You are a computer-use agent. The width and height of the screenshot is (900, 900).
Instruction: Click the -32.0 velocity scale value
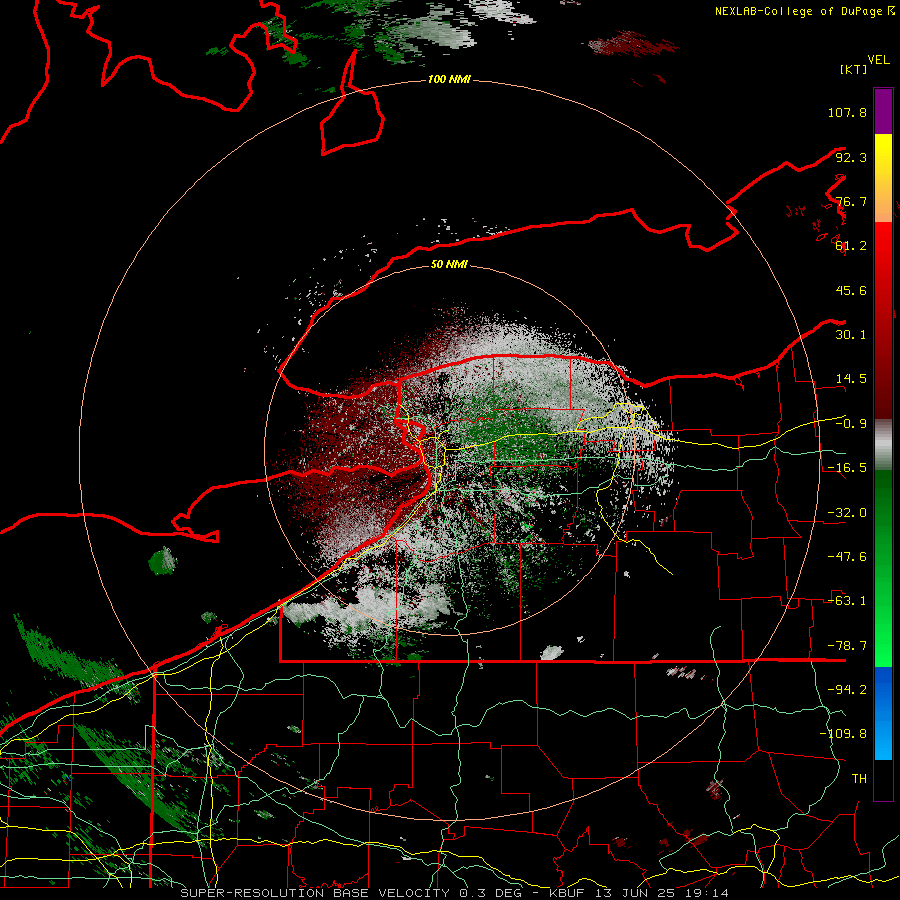coord(847,513)
